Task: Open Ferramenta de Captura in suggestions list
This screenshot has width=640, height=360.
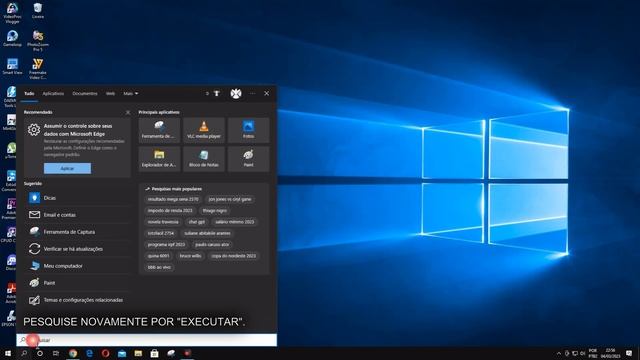Action: pyautogui.click(x=78, y=232)
